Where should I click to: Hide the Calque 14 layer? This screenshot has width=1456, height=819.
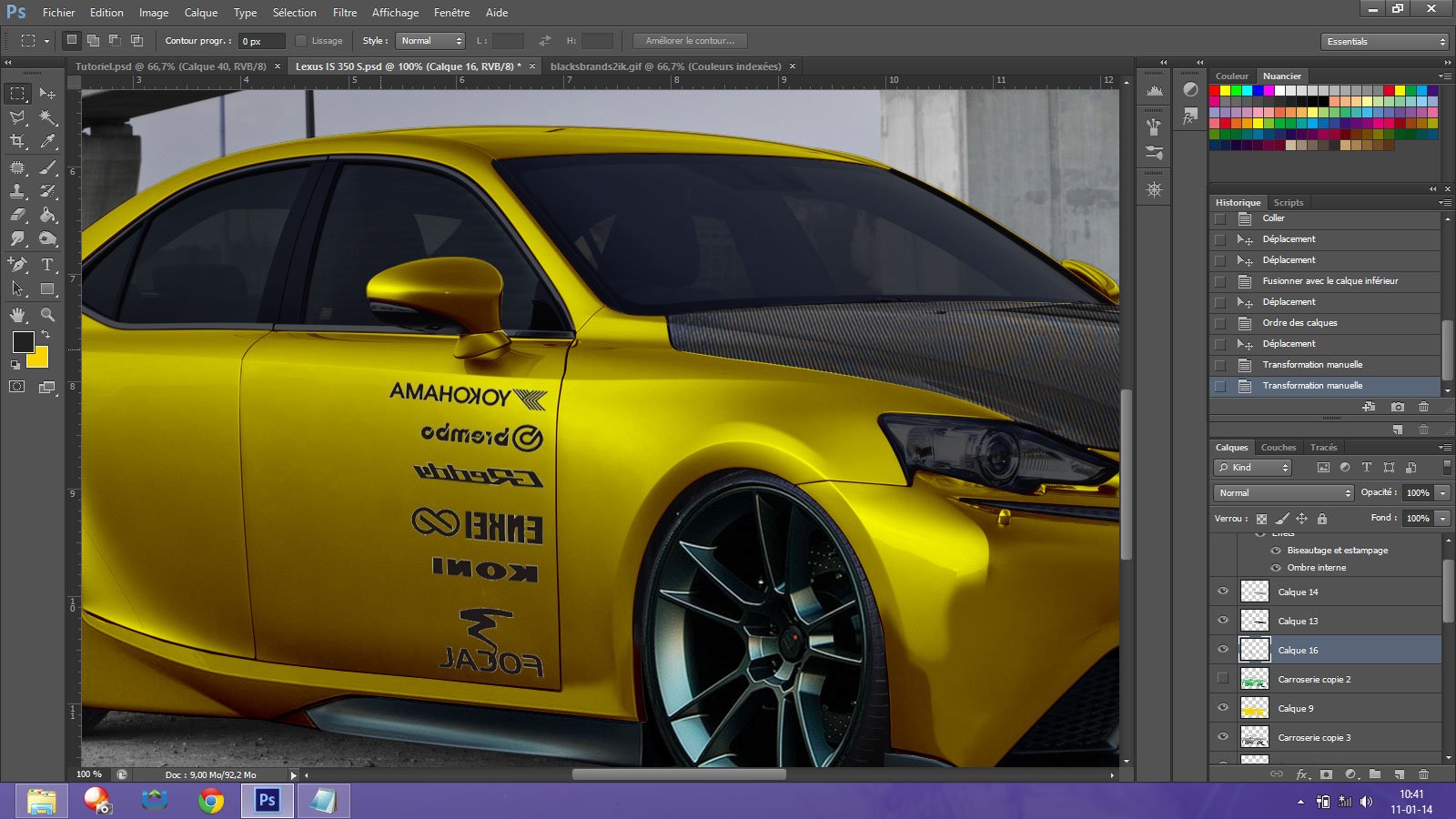(x=1223, y=591)
